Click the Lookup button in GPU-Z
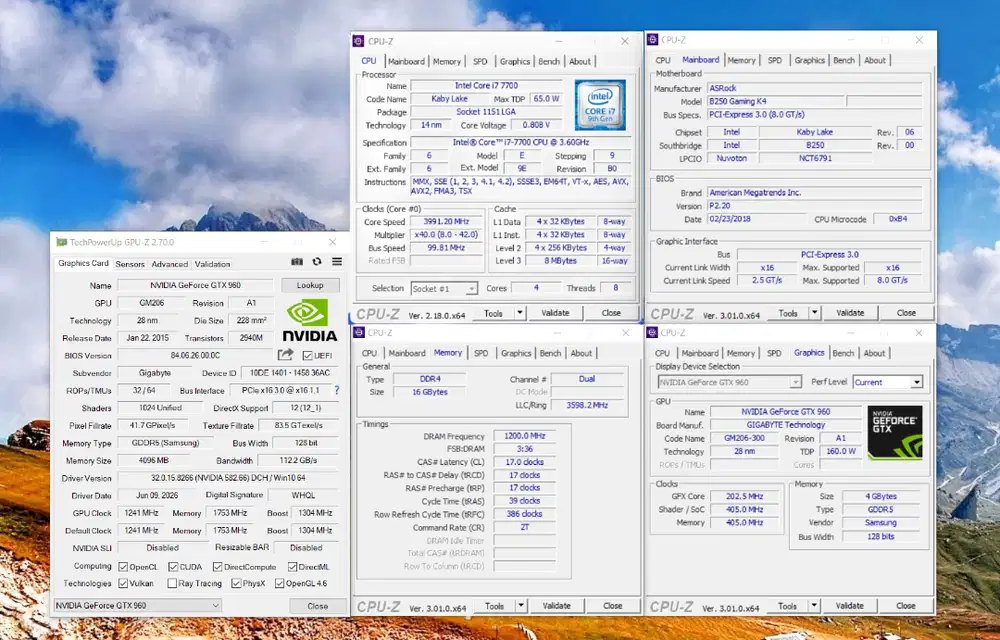 (x=310, y=285)
